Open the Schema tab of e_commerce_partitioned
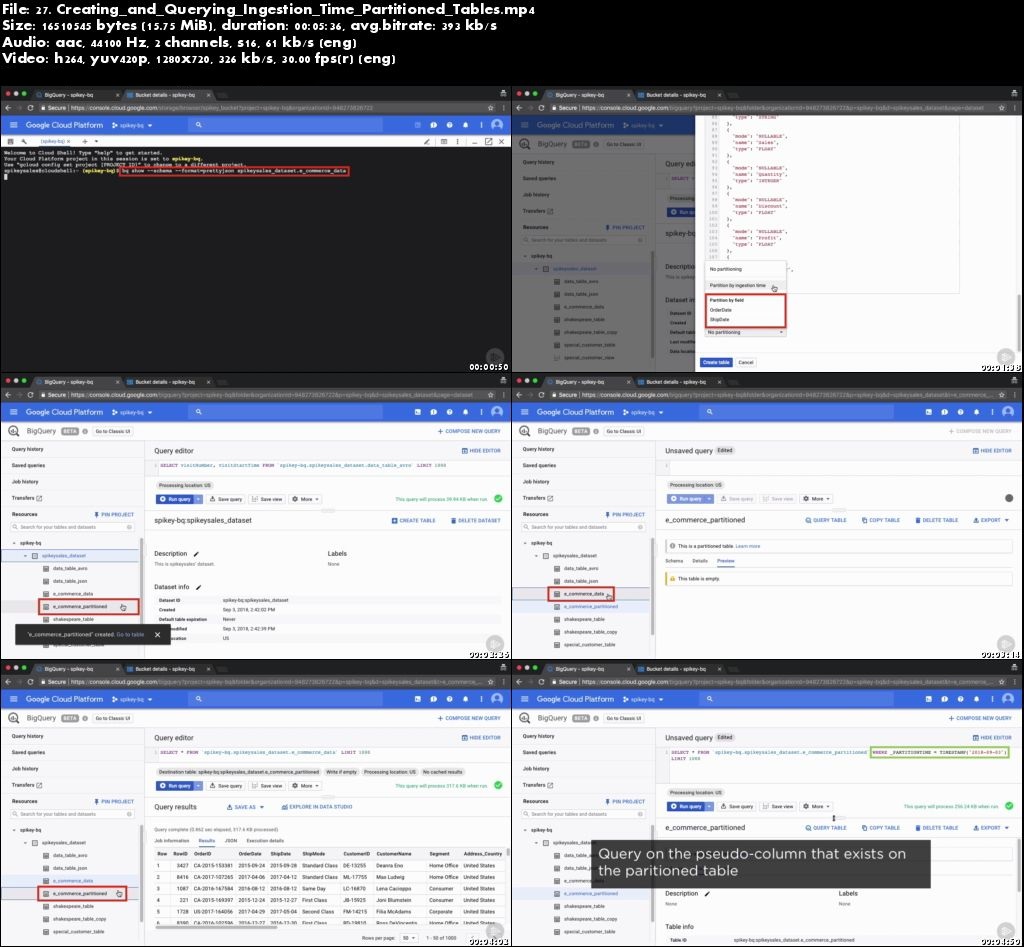 [674, 561]
